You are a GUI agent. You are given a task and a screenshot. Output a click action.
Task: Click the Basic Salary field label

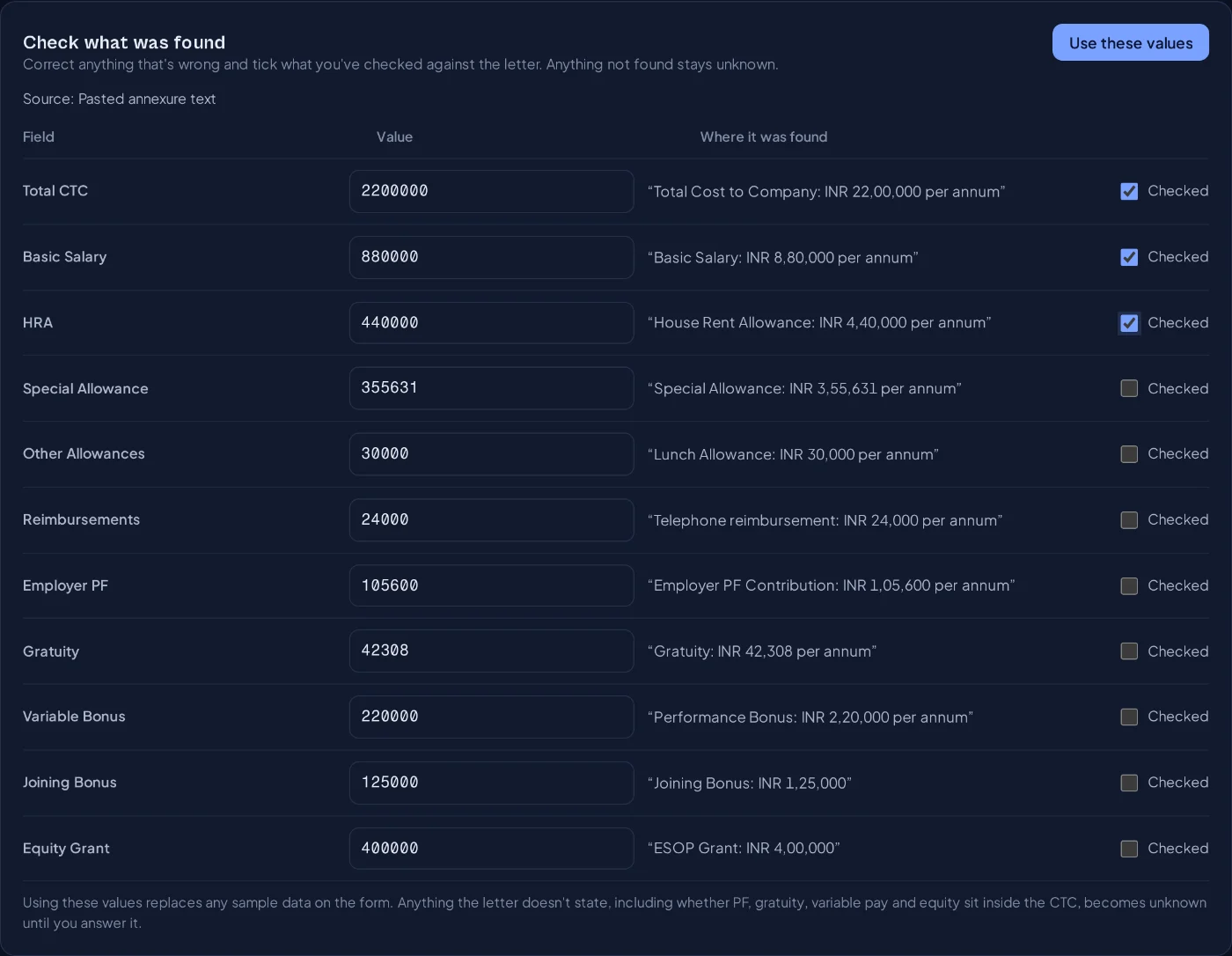[x=64, y=257]
